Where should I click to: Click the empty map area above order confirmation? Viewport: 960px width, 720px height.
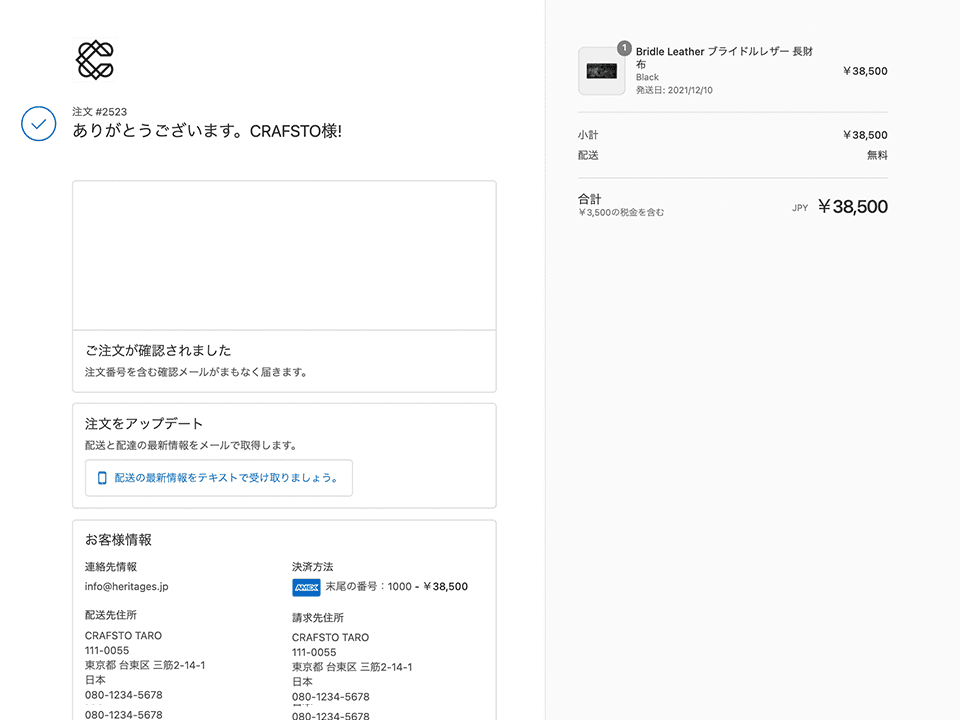point(284,255)
